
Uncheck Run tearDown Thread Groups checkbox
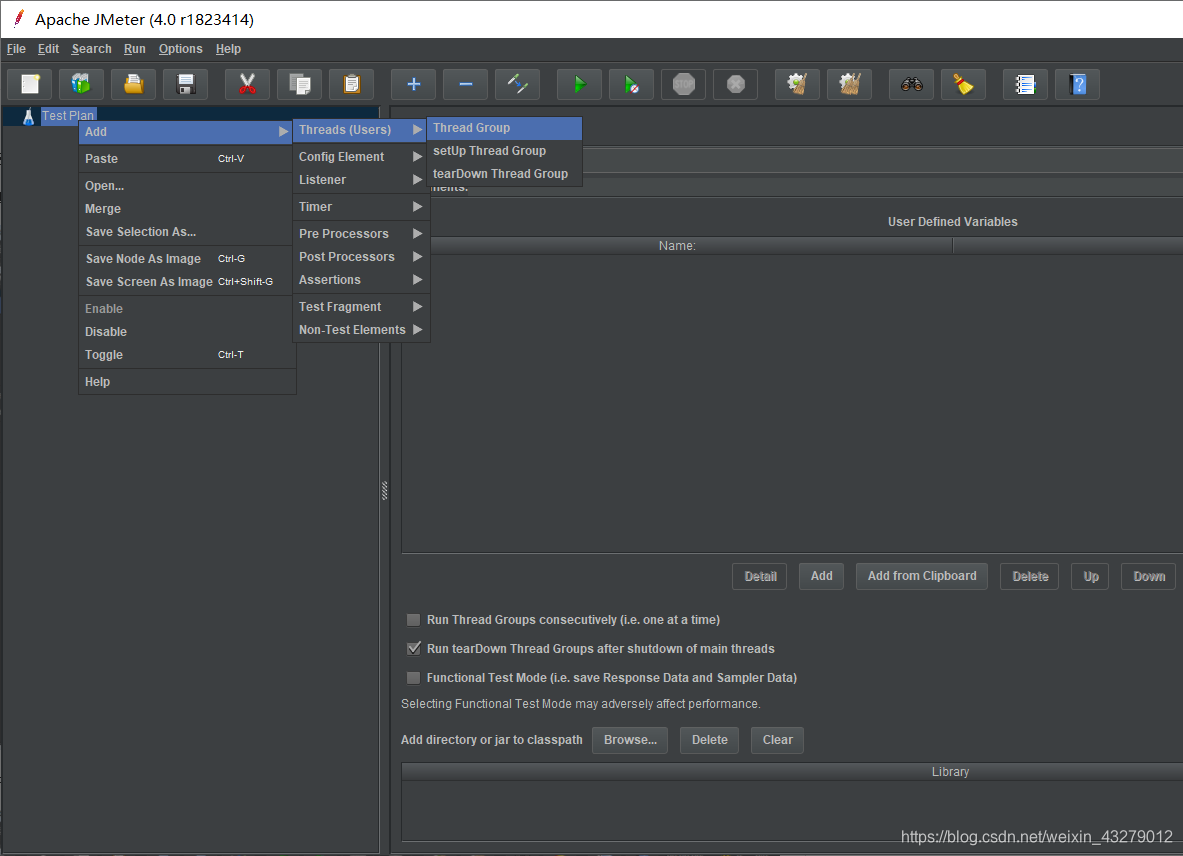[413, 649]
